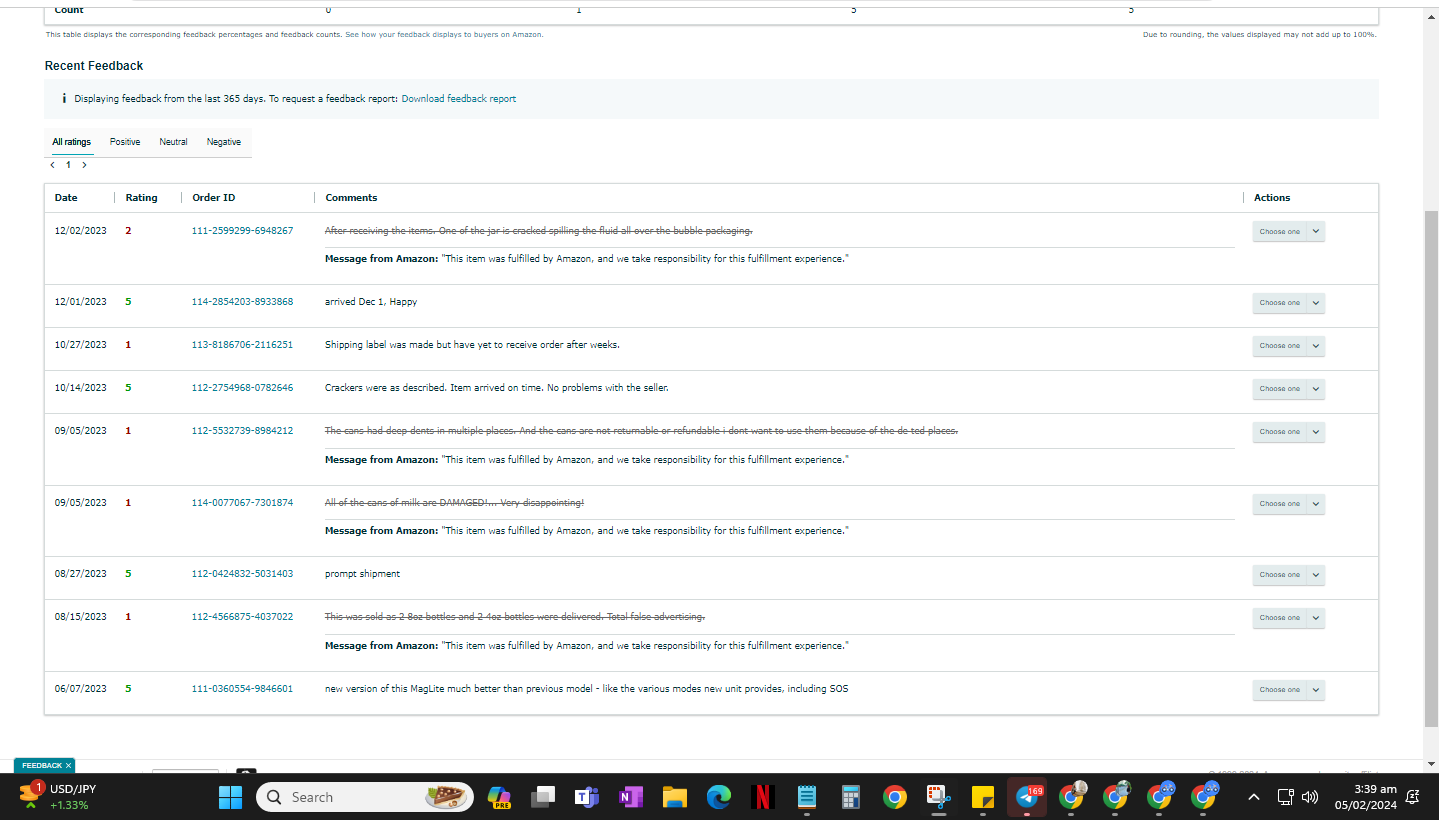Launch OneNote from taskbar

pos(631,797)
